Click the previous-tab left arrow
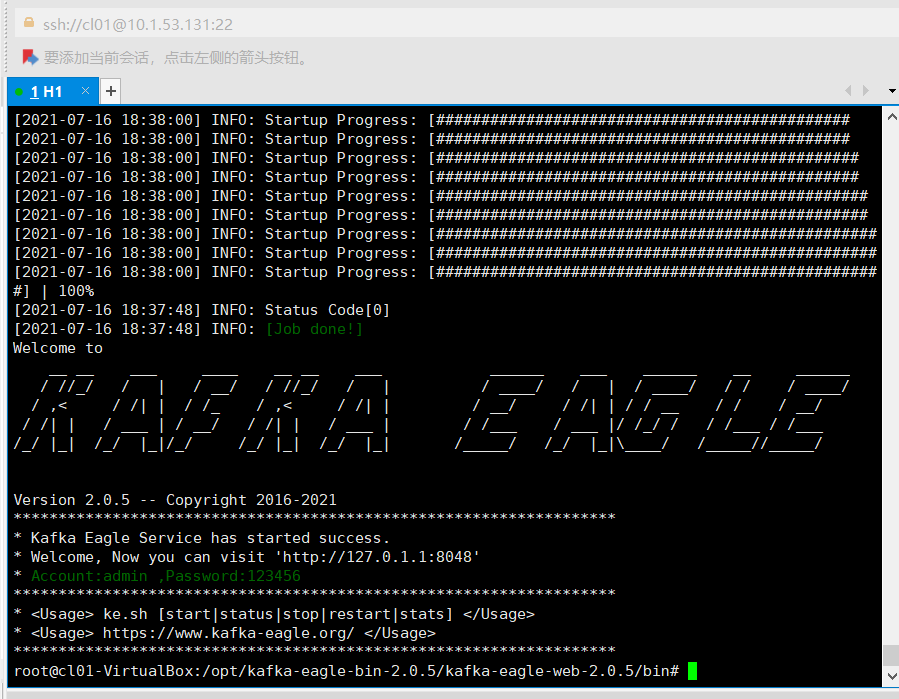Screen dimensions: 899x699 tap(848, 91)
